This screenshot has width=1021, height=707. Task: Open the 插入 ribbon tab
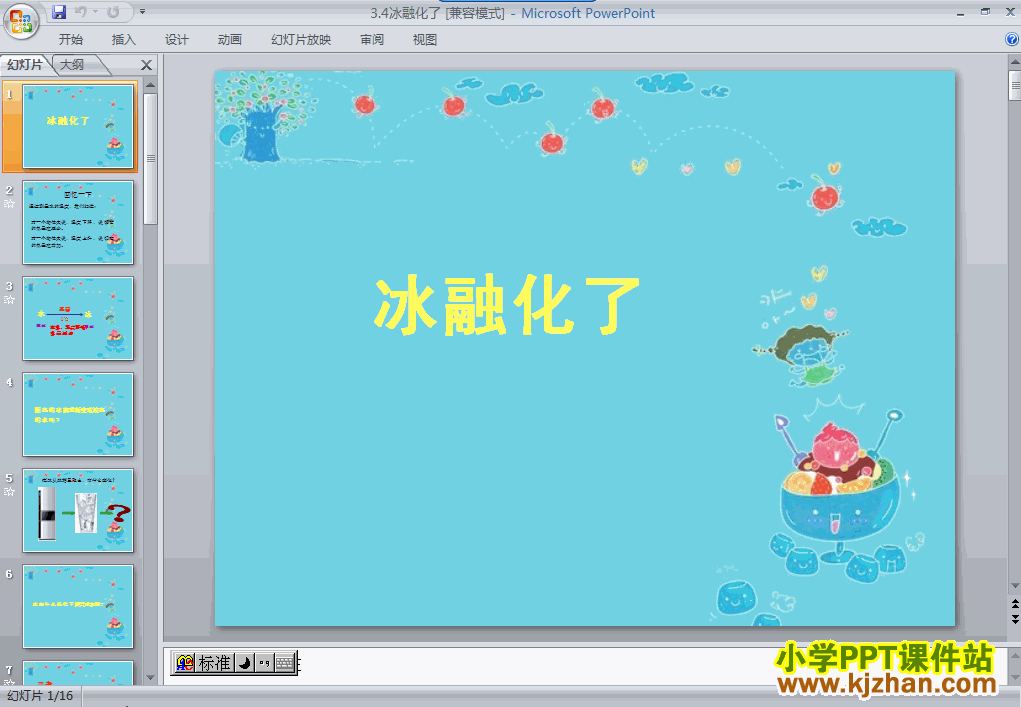tap(123, 40)
